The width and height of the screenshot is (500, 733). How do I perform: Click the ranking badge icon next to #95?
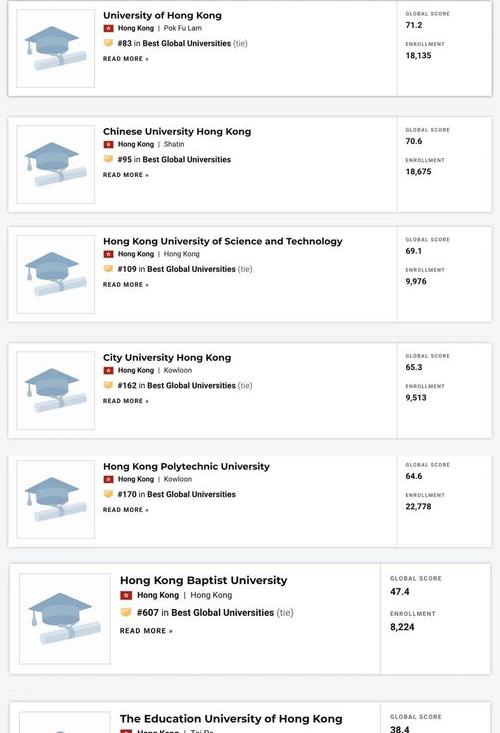pos(108,159)
